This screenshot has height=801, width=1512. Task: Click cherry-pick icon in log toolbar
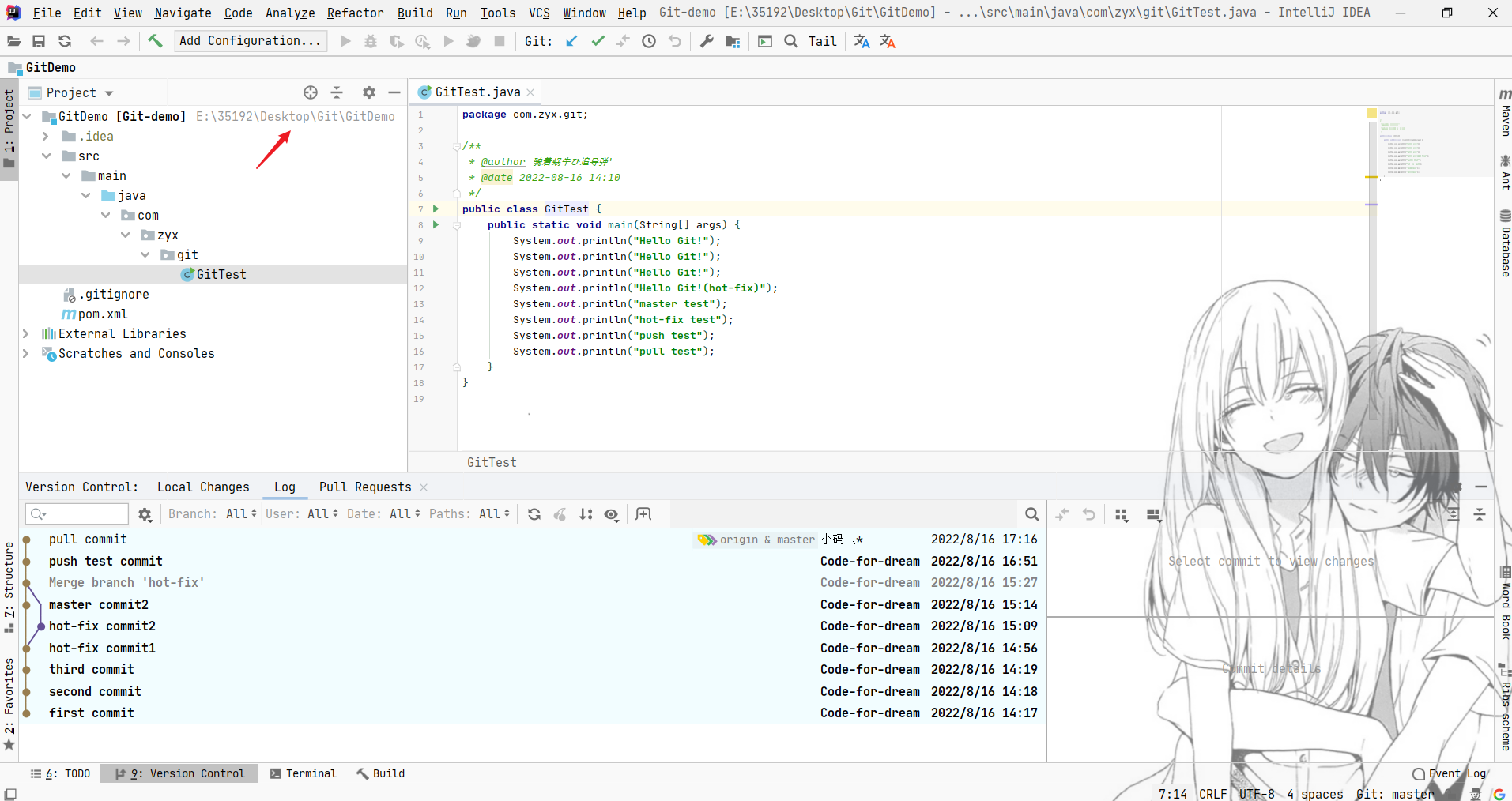[560, 514]
